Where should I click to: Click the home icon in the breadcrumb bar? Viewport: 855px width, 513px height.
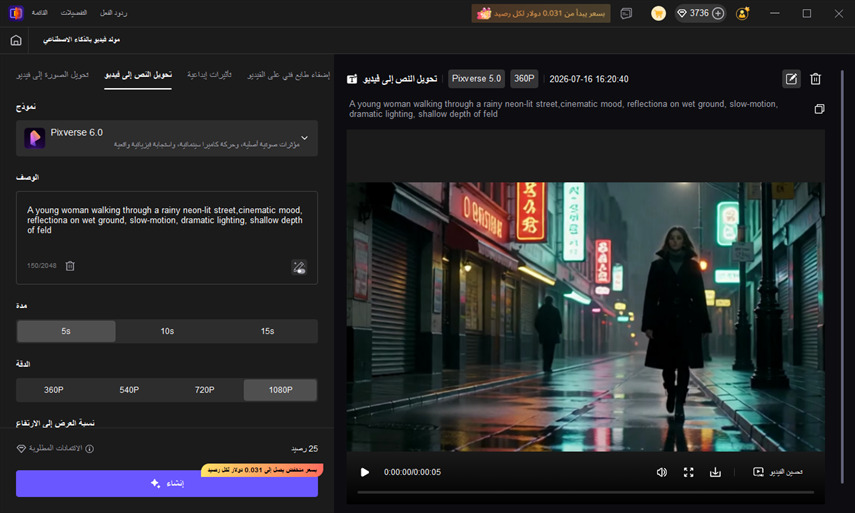click(16, 40)
